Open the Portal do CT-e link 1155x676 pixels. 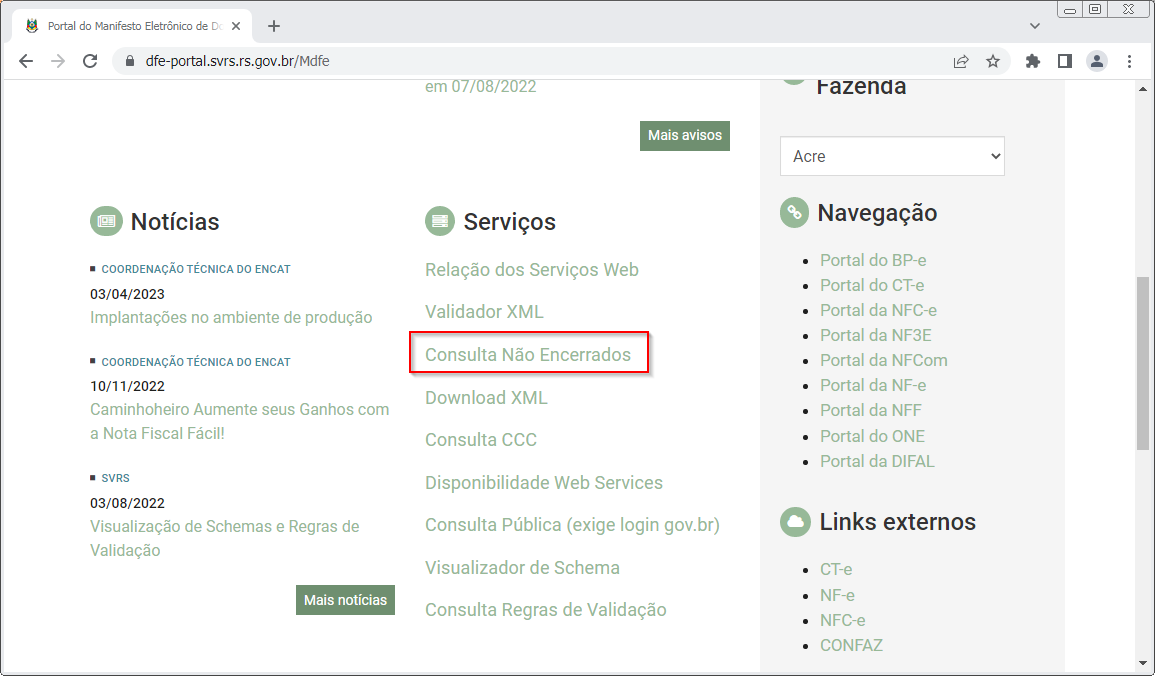(x=872, y=285)
